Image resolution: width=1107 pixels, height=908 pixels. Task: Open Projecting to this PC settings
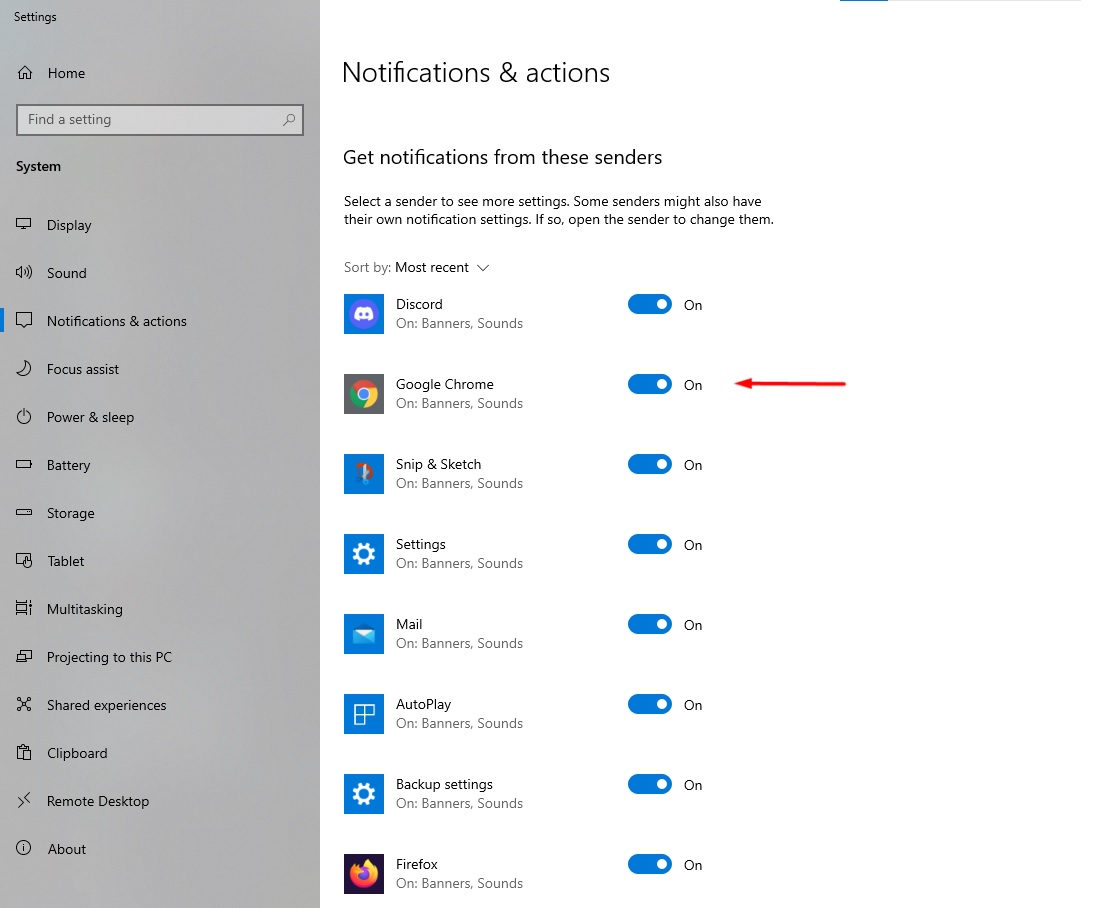click(109, 657)
